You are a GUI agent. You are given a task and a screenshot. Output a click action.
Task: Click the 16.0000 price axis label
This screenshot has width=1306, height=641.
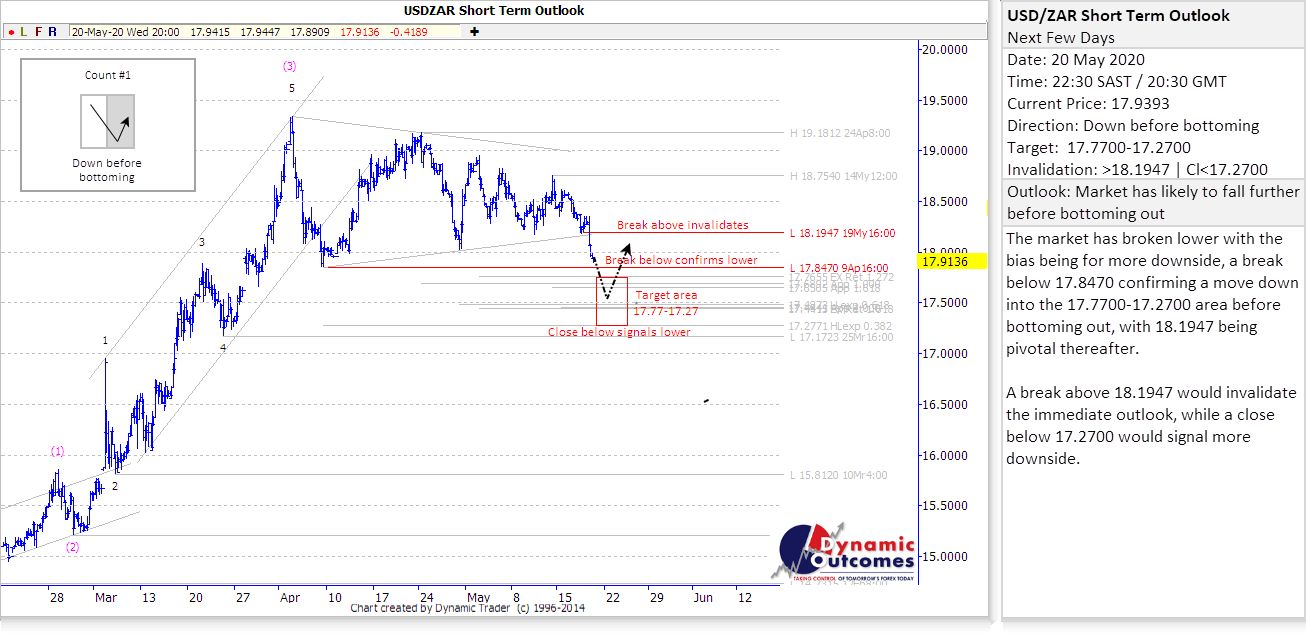(x=945, y=456)
